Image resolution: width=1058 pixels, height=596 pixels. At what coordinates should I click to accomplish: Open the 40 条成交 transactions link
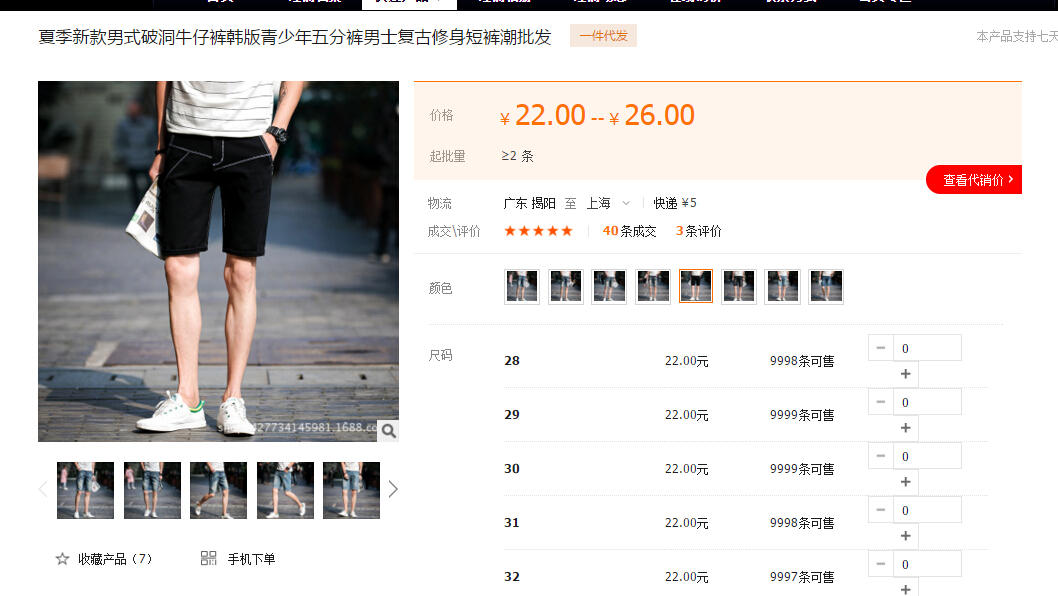pos(629,231)
